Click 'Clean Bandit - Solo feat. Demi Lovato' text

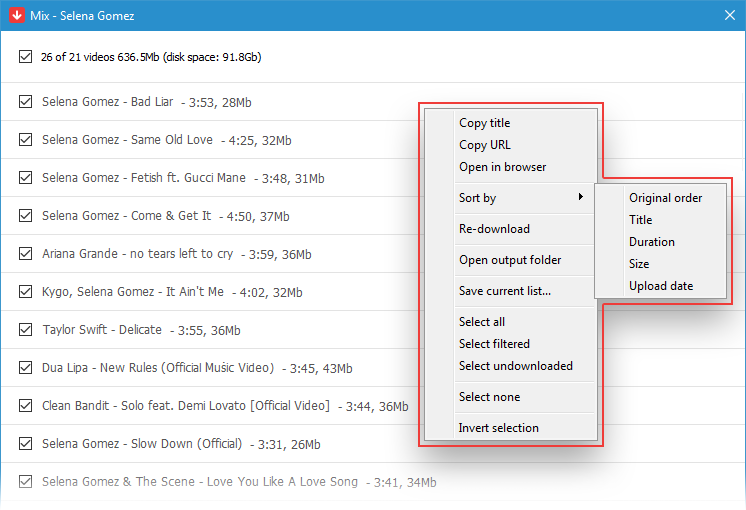click(x=186, y=406)
